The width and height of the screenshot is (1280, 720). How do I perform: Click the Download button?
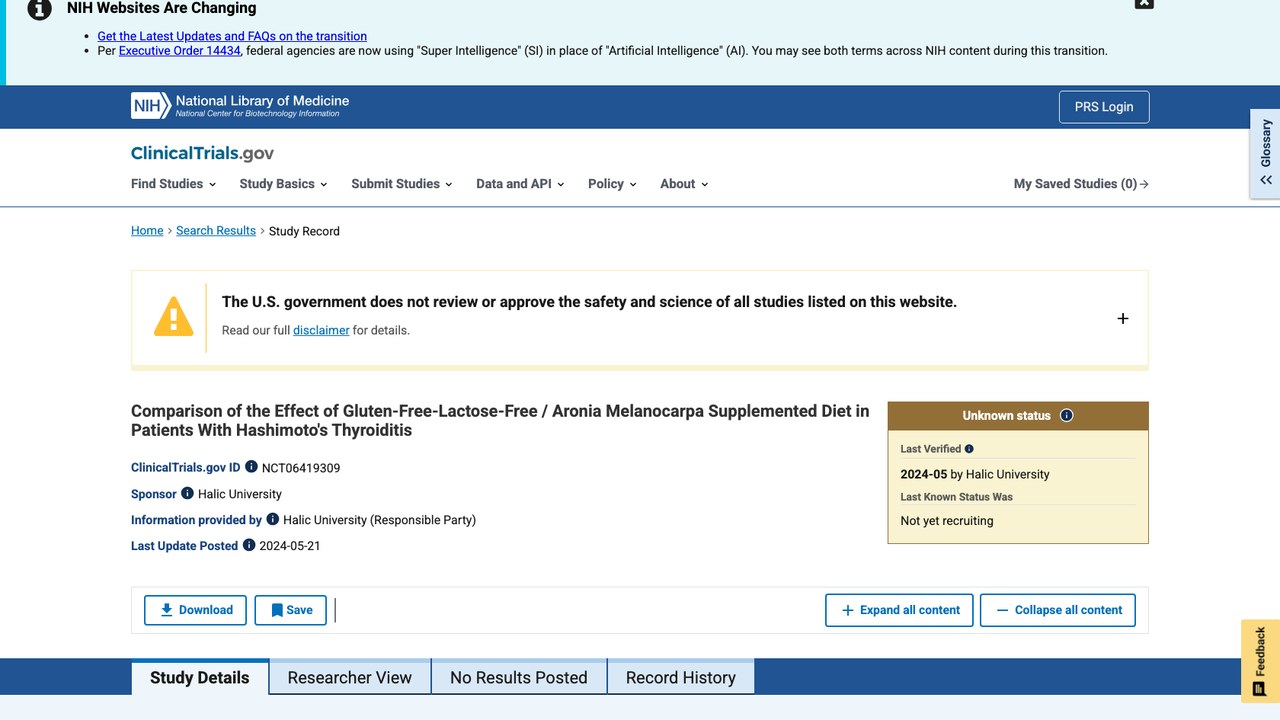pos(196,610)
